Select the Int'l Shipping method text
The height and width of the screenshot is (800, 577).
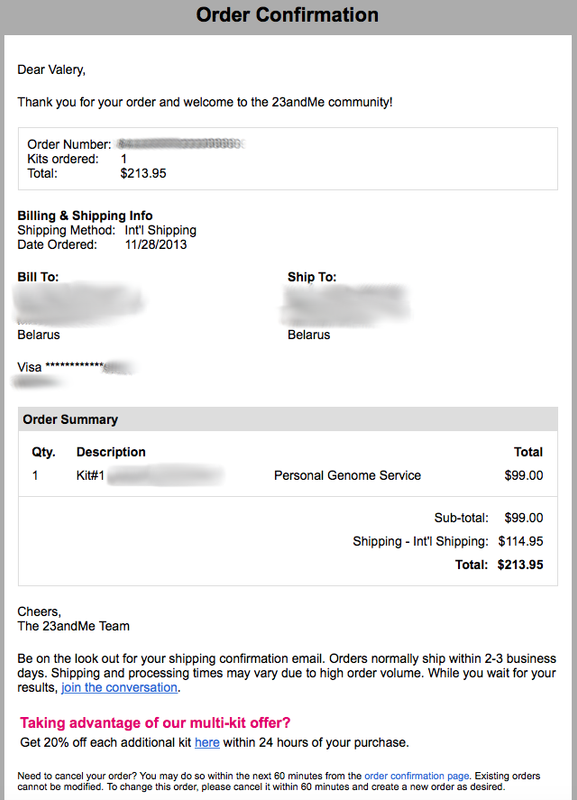161,230
